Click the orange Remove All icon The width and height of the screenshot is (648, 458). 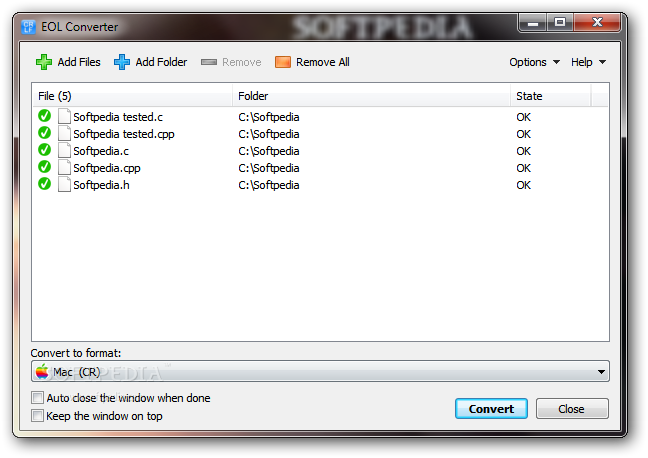283,62
